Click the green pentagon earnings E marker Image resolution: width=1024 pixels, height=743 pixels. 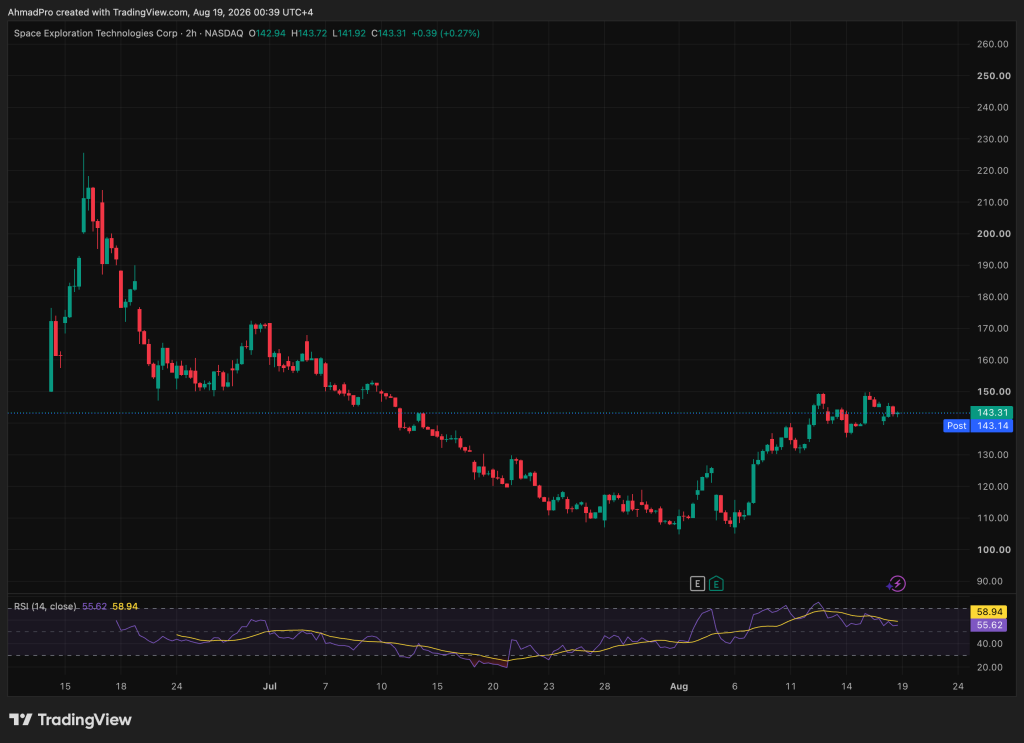pos(716,584)
